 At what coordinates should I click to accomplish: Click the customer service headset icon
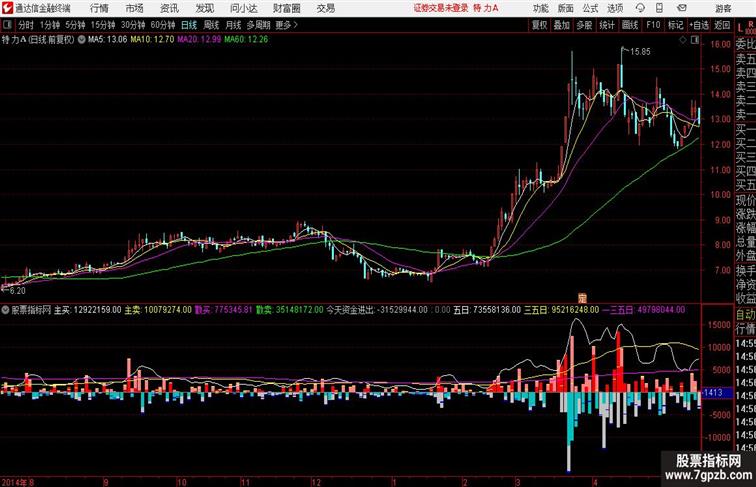click(640, 8)
